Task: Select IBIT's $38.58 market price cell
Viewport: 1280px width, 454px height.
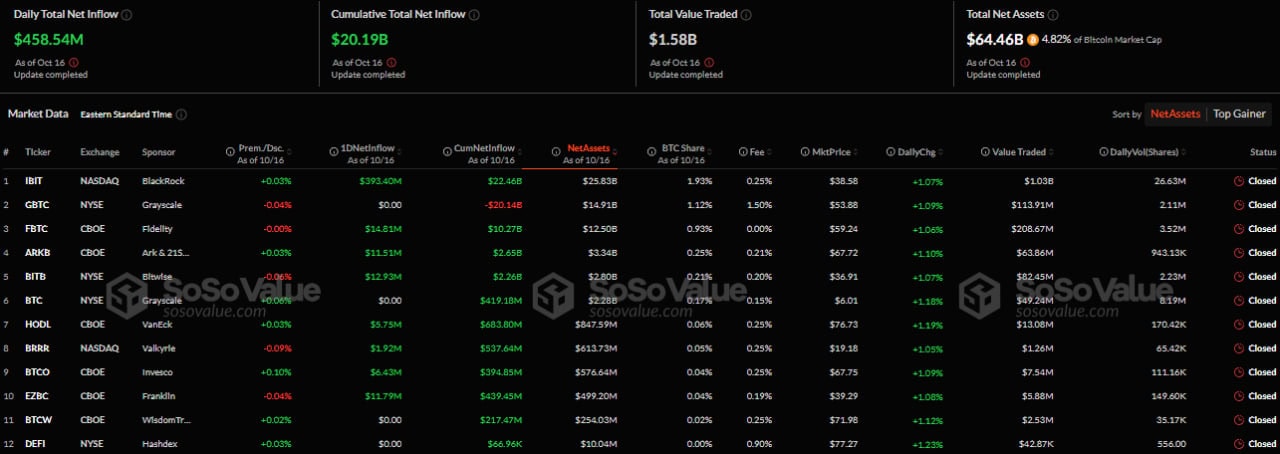Action: point(843,182)
